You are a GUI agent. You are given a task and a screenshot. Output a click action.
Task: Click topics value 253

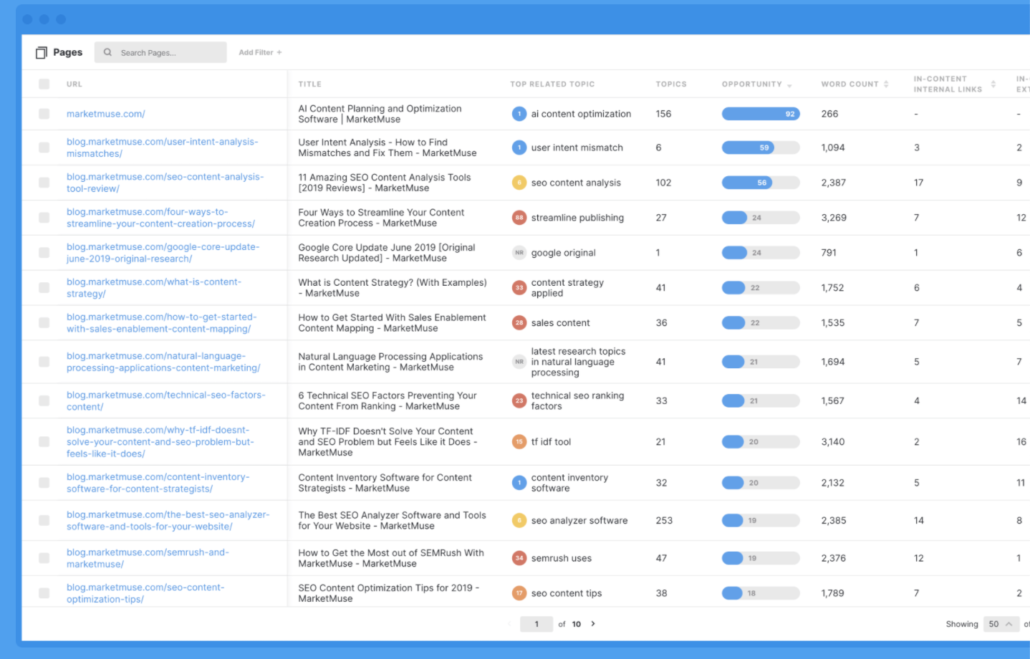click(664, 520)
